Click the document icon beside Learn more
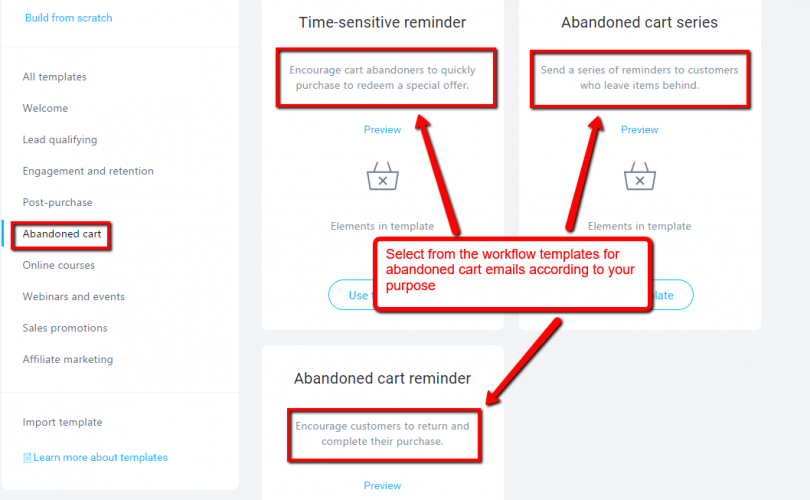 point(27,458)
